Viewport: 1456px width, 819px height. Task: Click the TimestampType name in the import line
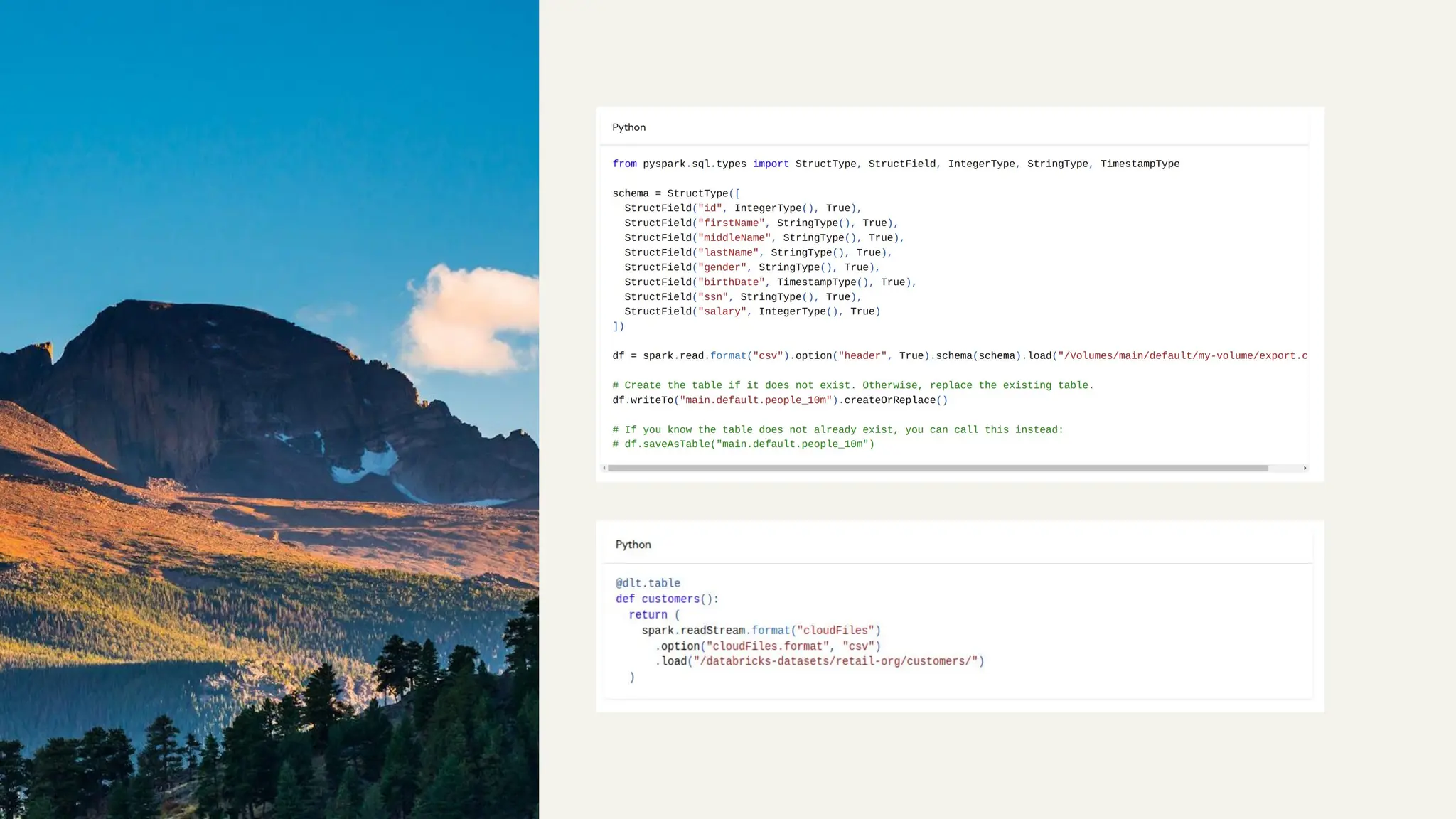(x=1140, y=164)
